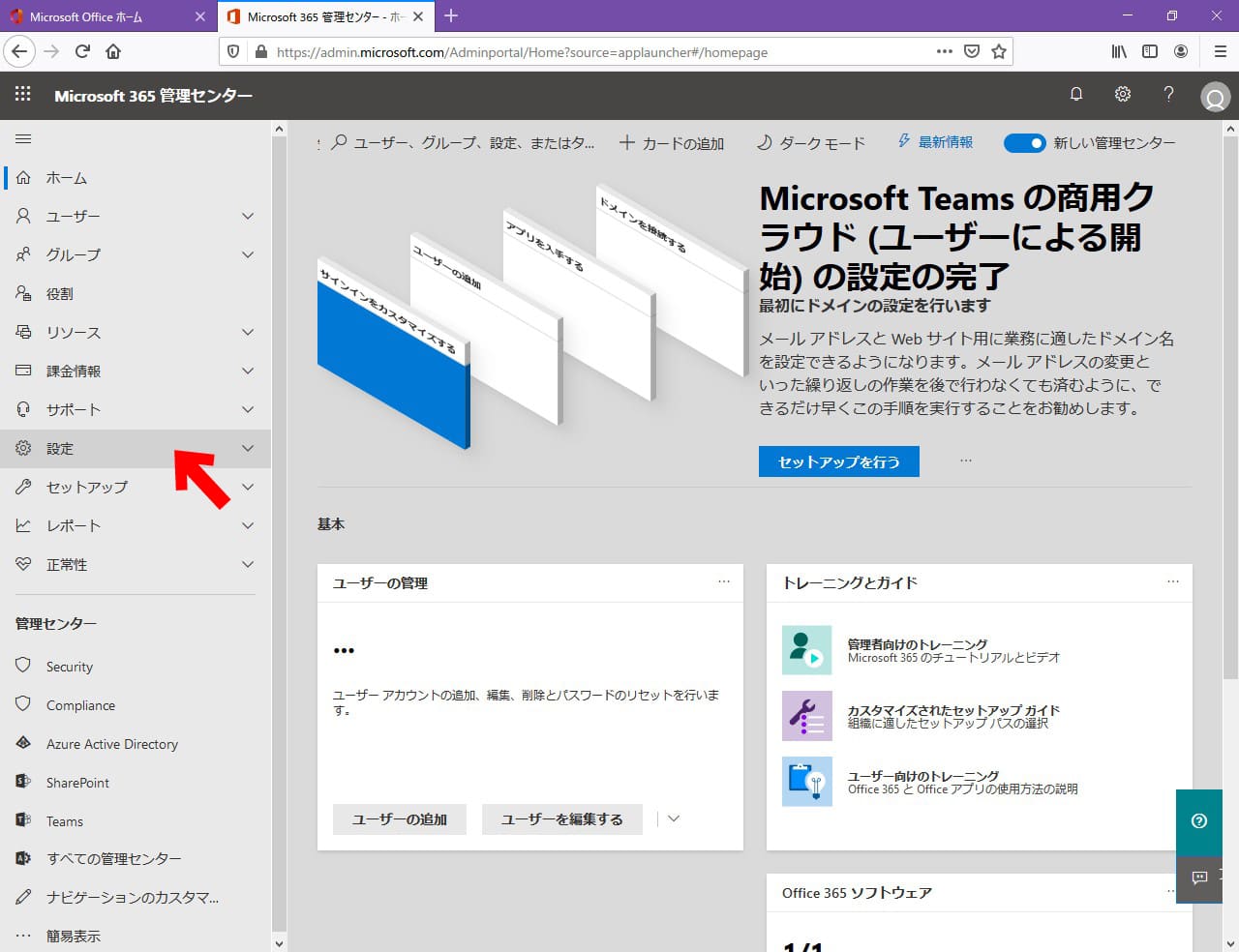This screenshot has width=1239, height=952.
Task: Click the sidebar scrollbar down arrow
Action: coord(280,943)
